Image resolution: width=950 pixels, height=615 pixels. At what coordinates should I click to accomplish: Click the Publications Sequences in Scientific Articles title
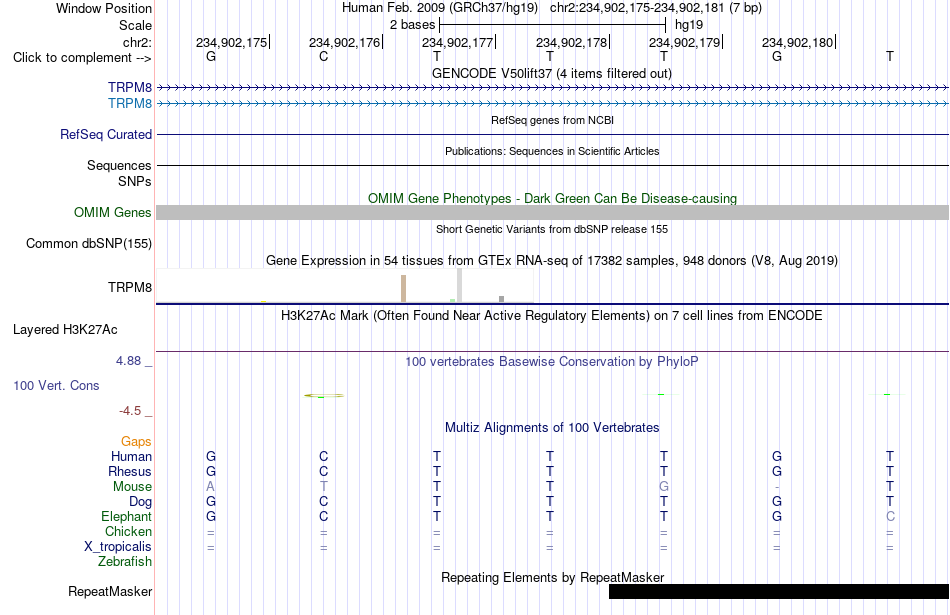tap(552, 151)
